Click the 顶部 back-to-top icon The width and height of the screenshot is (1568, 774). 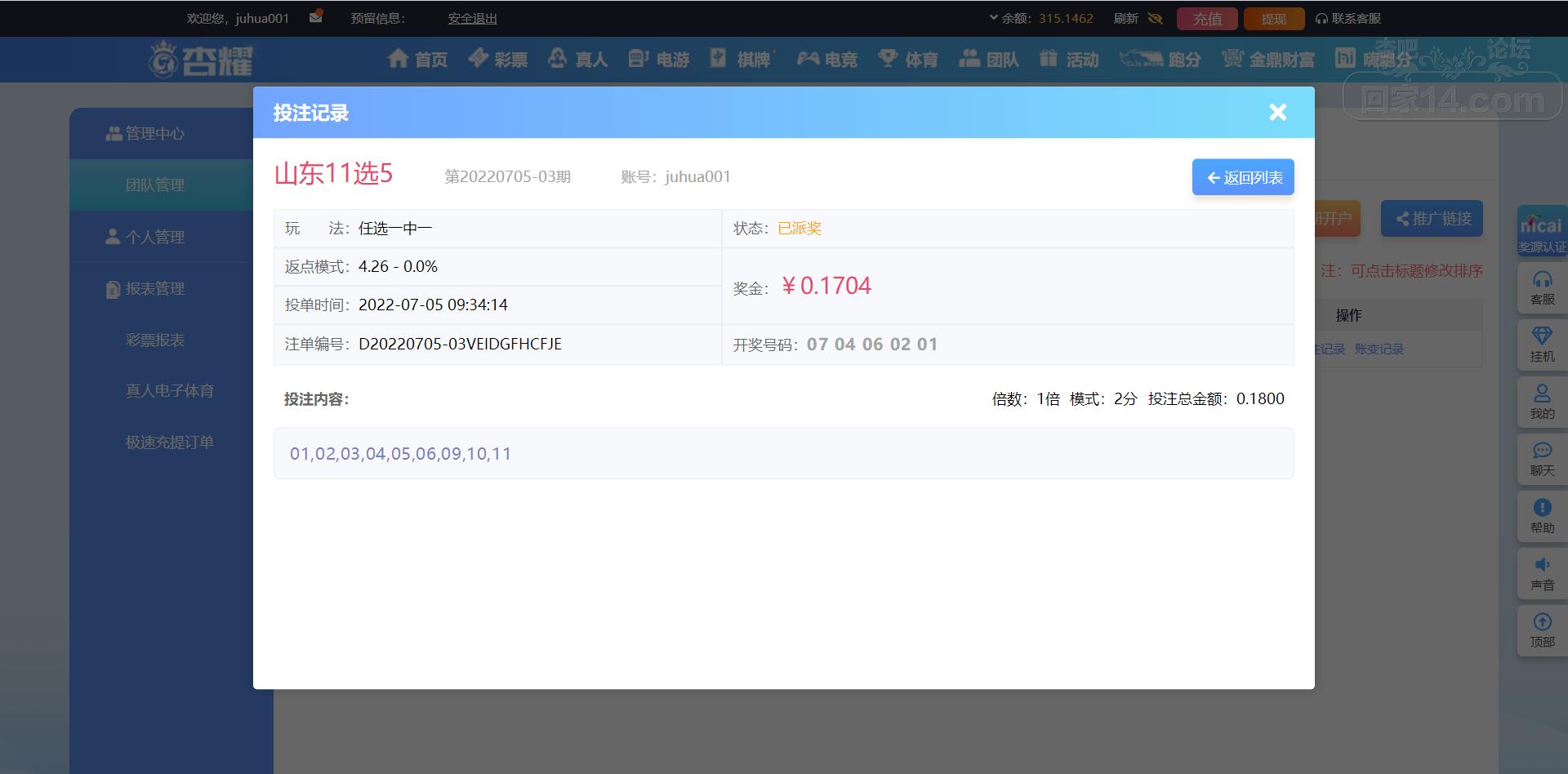tap(1542, 631)
